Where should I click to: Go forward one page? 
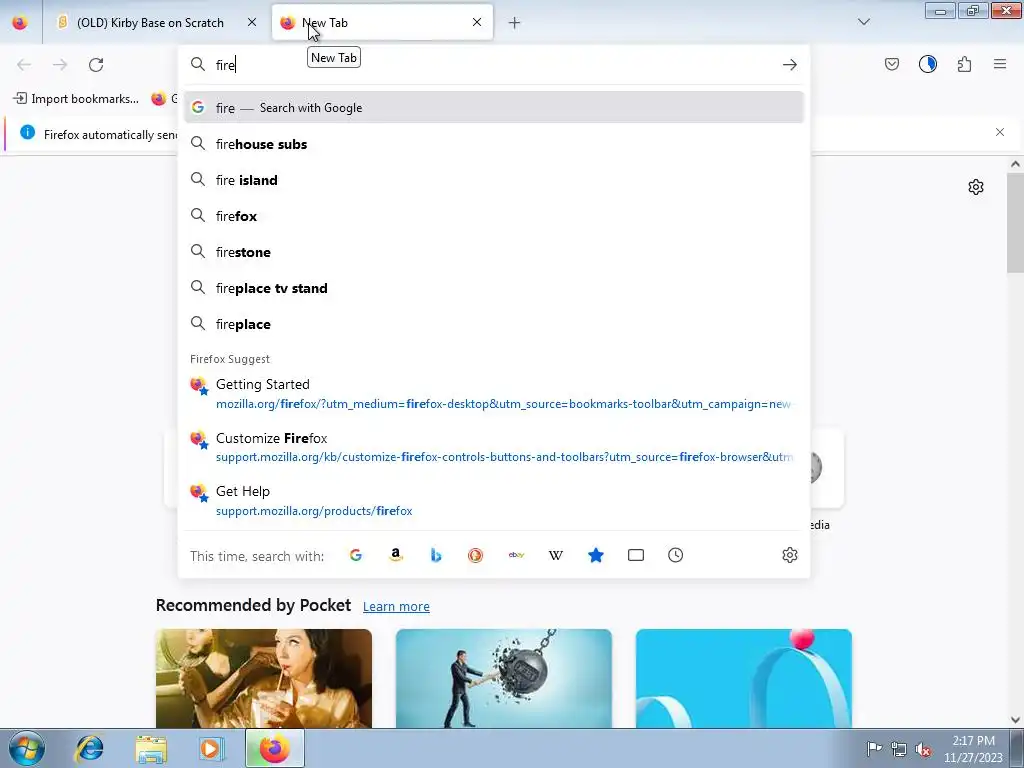60,65
